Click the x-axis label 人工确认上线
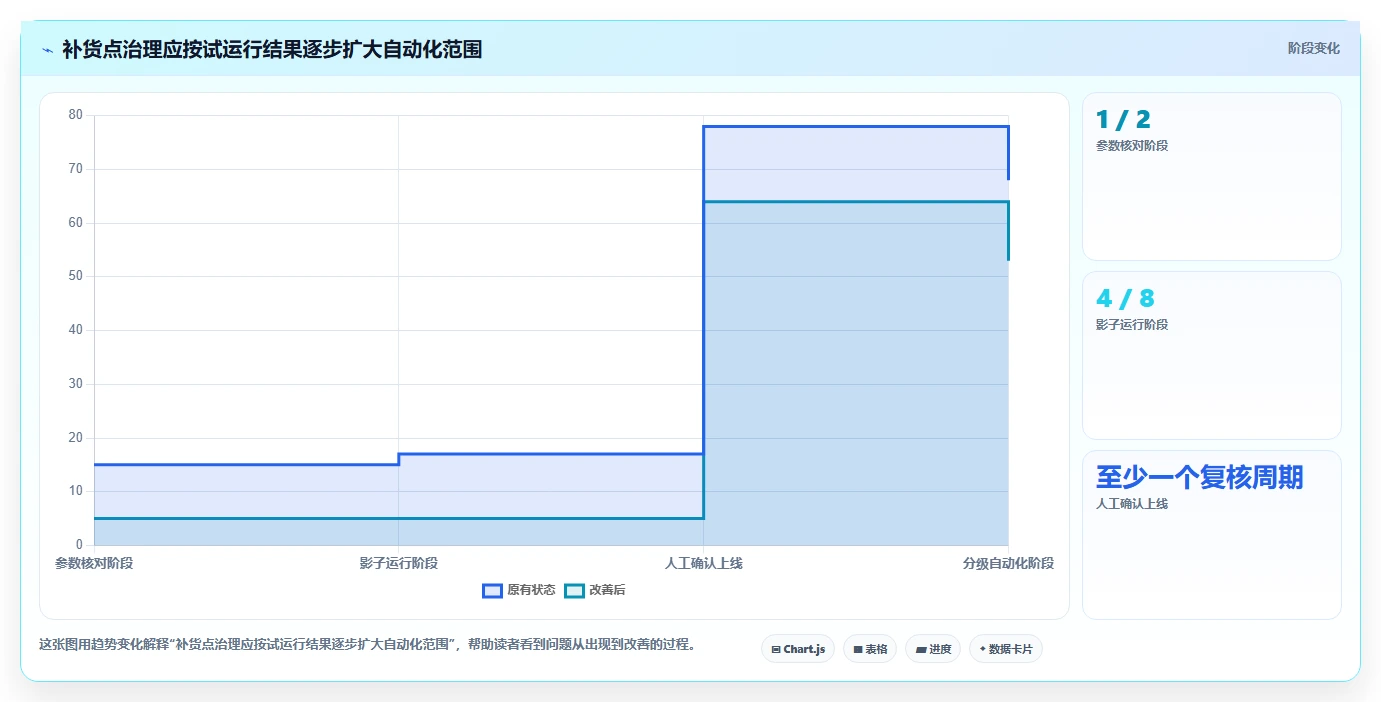 (x=704, y=563)
